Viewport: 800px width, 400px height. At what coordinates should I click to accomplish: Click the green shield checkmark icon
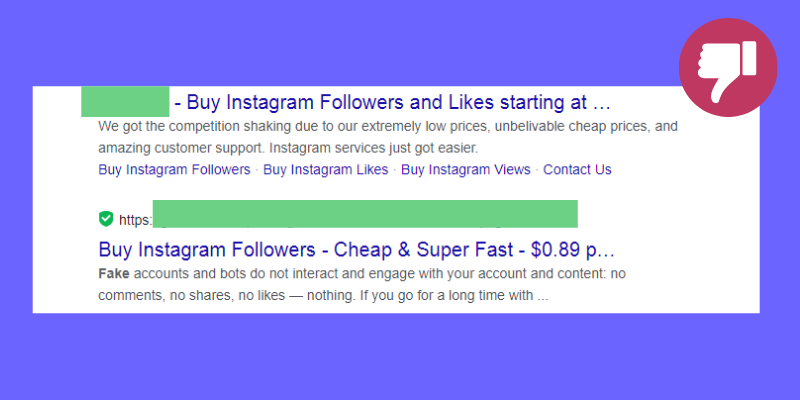click(106, 219)
